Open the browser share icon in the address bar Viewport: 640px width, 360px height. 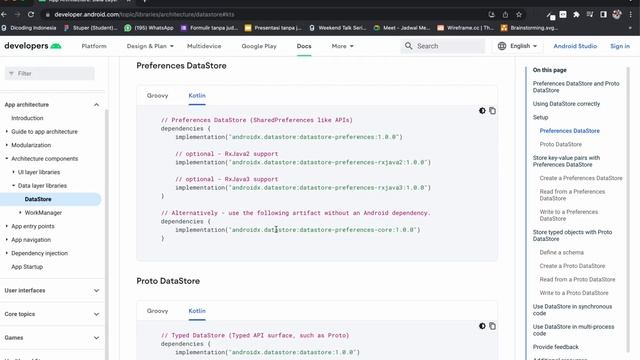505,15
